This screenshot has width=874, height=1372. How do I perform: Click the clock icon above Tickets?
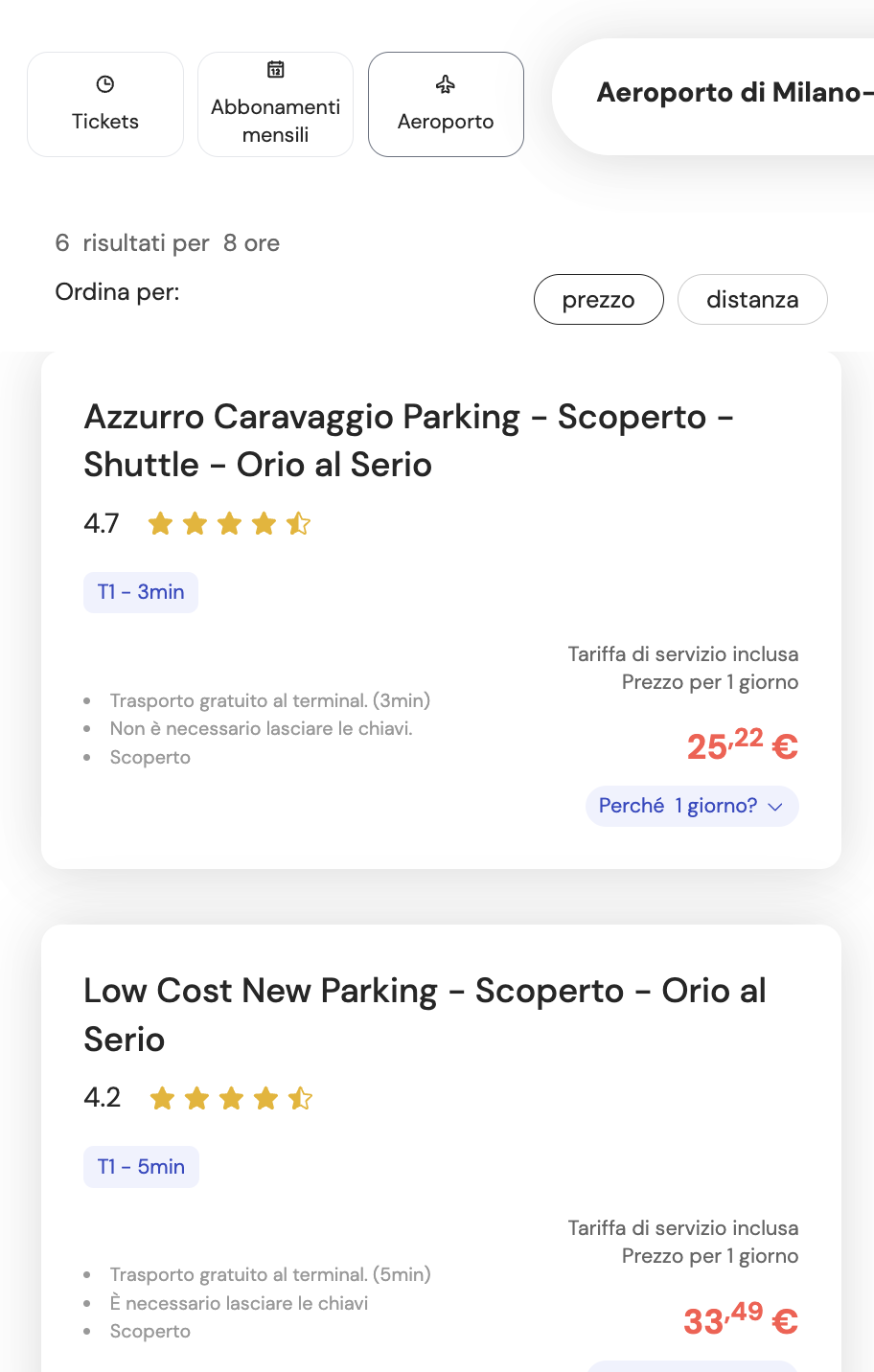coord(105,81)
